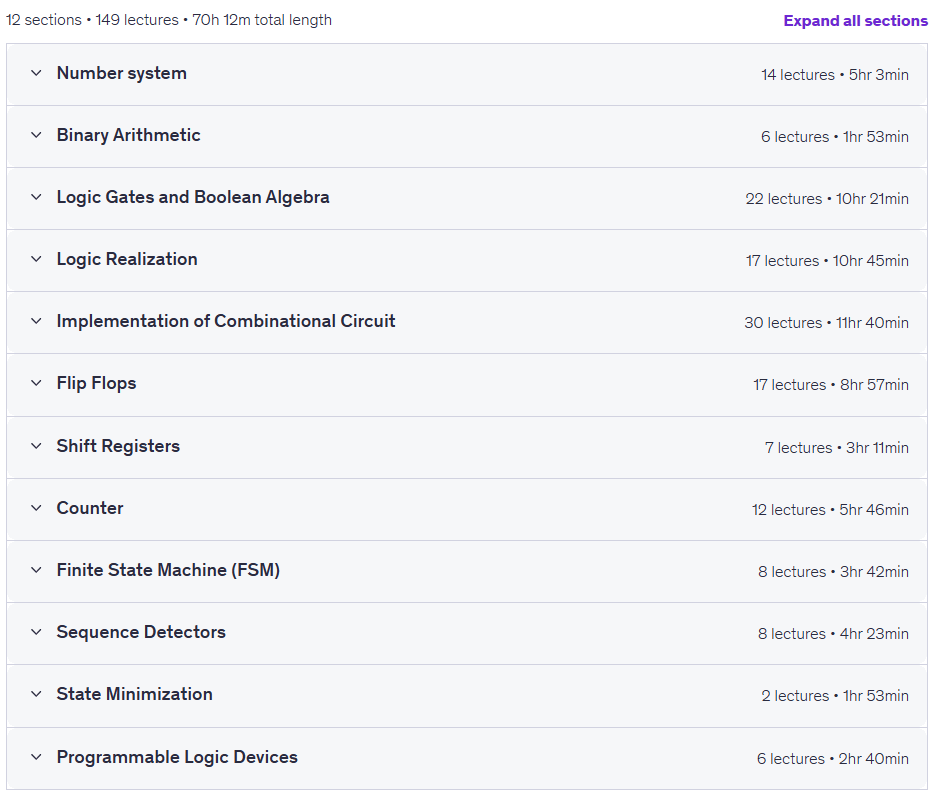
Task: Click the '7 lectures • 3hr 11min' text
Action: point(837,448)
